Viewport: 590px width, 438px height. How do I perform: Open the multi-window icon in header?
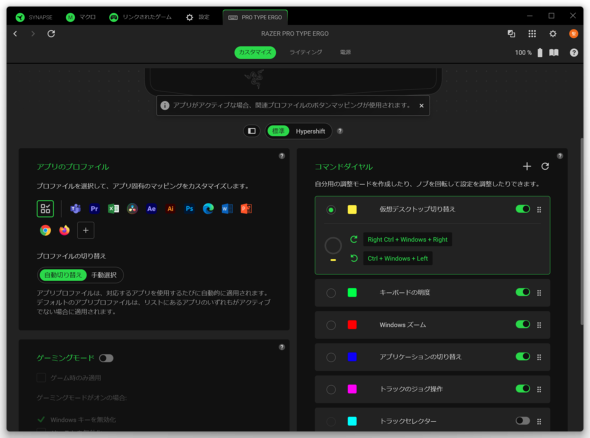[x=511, y=34]
